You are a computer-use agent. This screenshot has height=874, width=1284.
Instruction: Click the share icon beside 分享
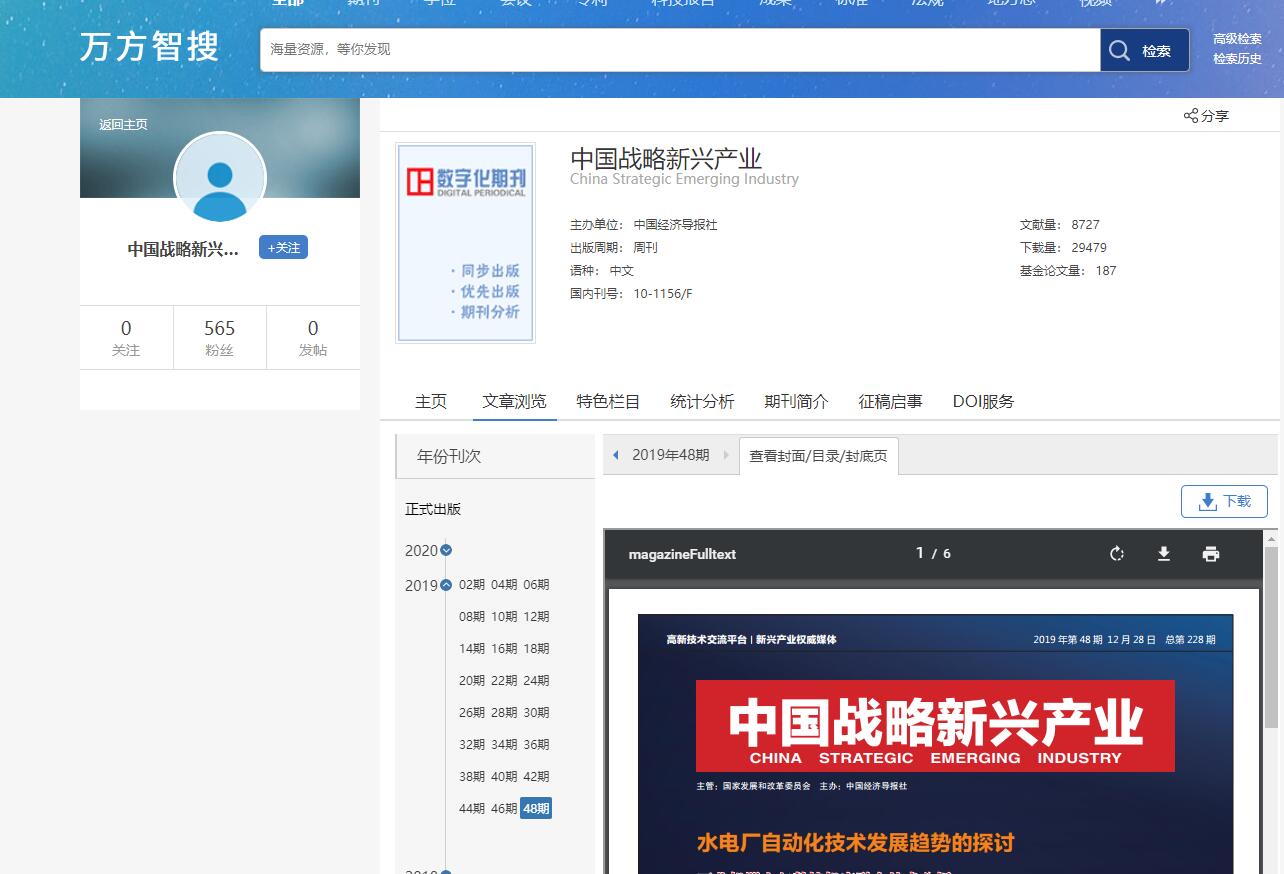coord(1191,116)
